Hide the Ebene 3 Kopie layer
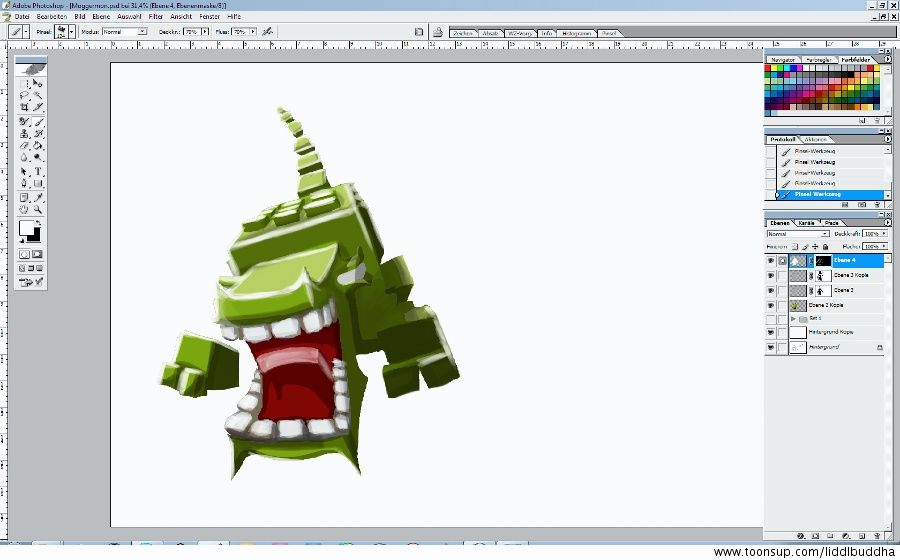The image size is (900, 560). click(x=771, y=276)
